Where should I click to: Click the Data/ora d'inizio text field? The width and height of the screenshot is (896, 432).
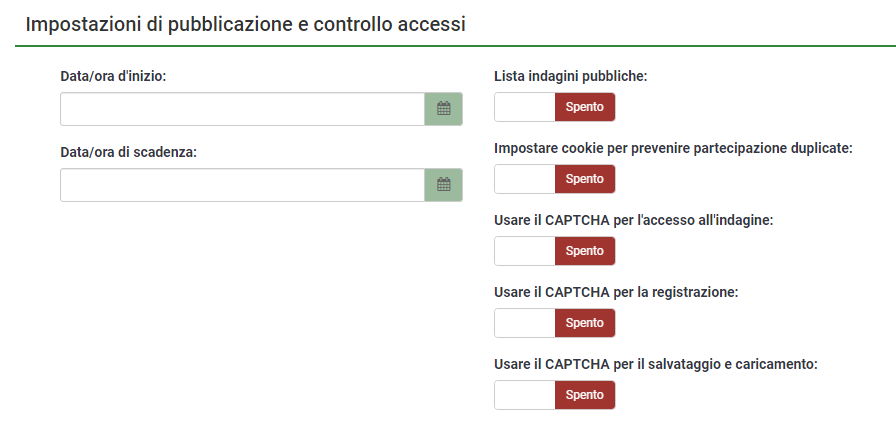tap(242, 109)
